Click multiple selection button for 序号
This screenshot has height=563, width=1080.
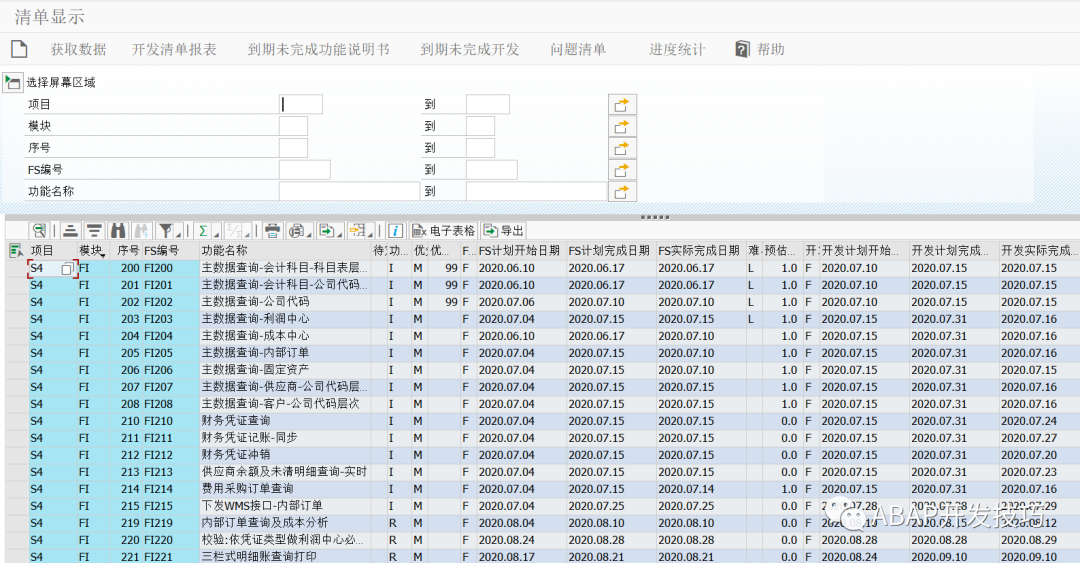(622, 148)
